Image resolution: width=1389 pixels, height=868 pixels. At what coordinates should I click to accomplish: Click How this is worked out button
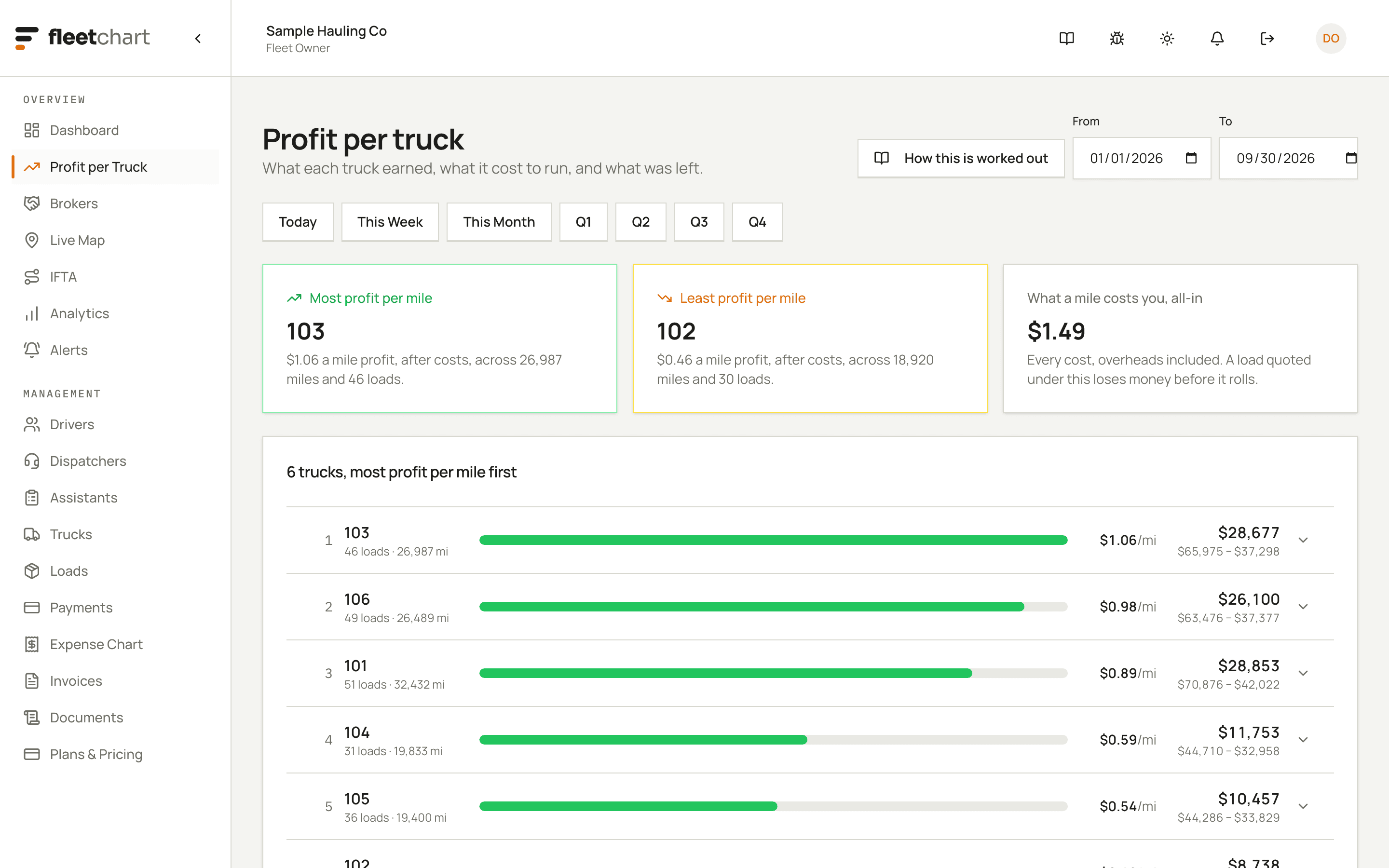[x=961, y=159]
